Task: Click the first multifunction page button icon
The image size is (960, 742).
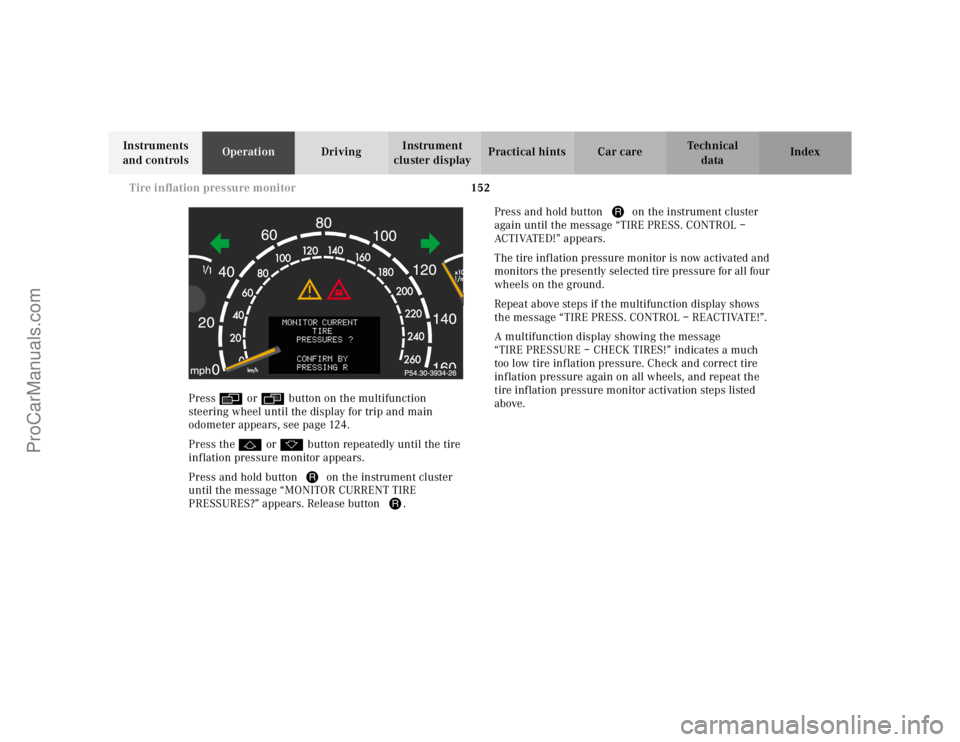Action: point(231,399)
